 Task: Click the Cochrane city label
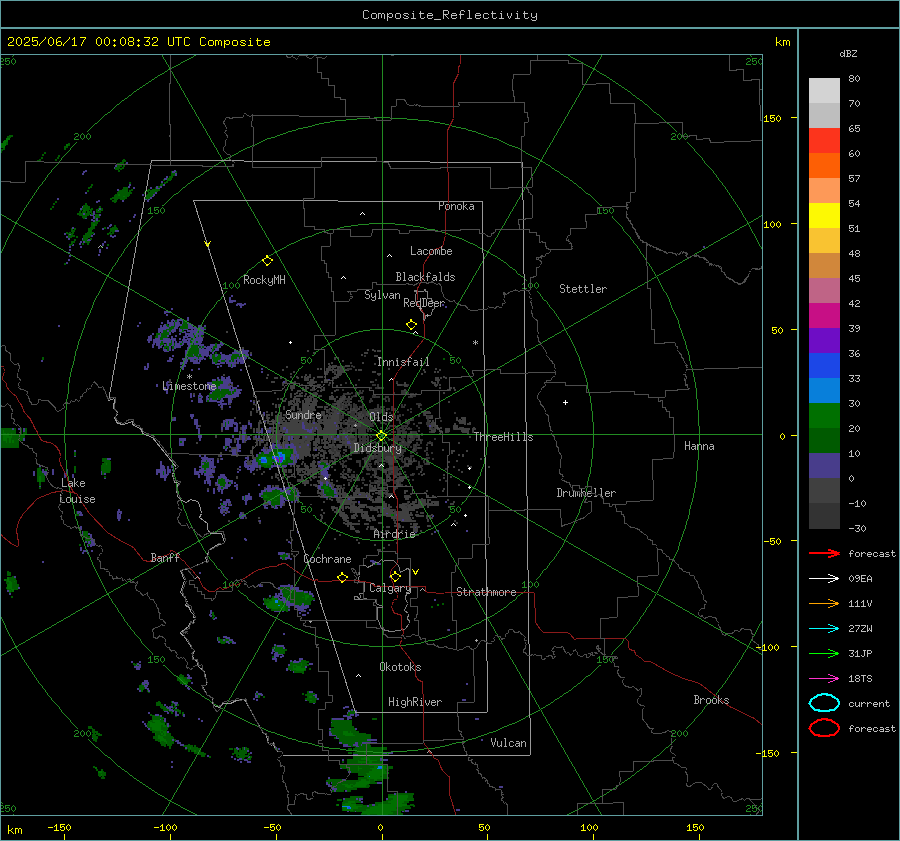tap(327, 559)
